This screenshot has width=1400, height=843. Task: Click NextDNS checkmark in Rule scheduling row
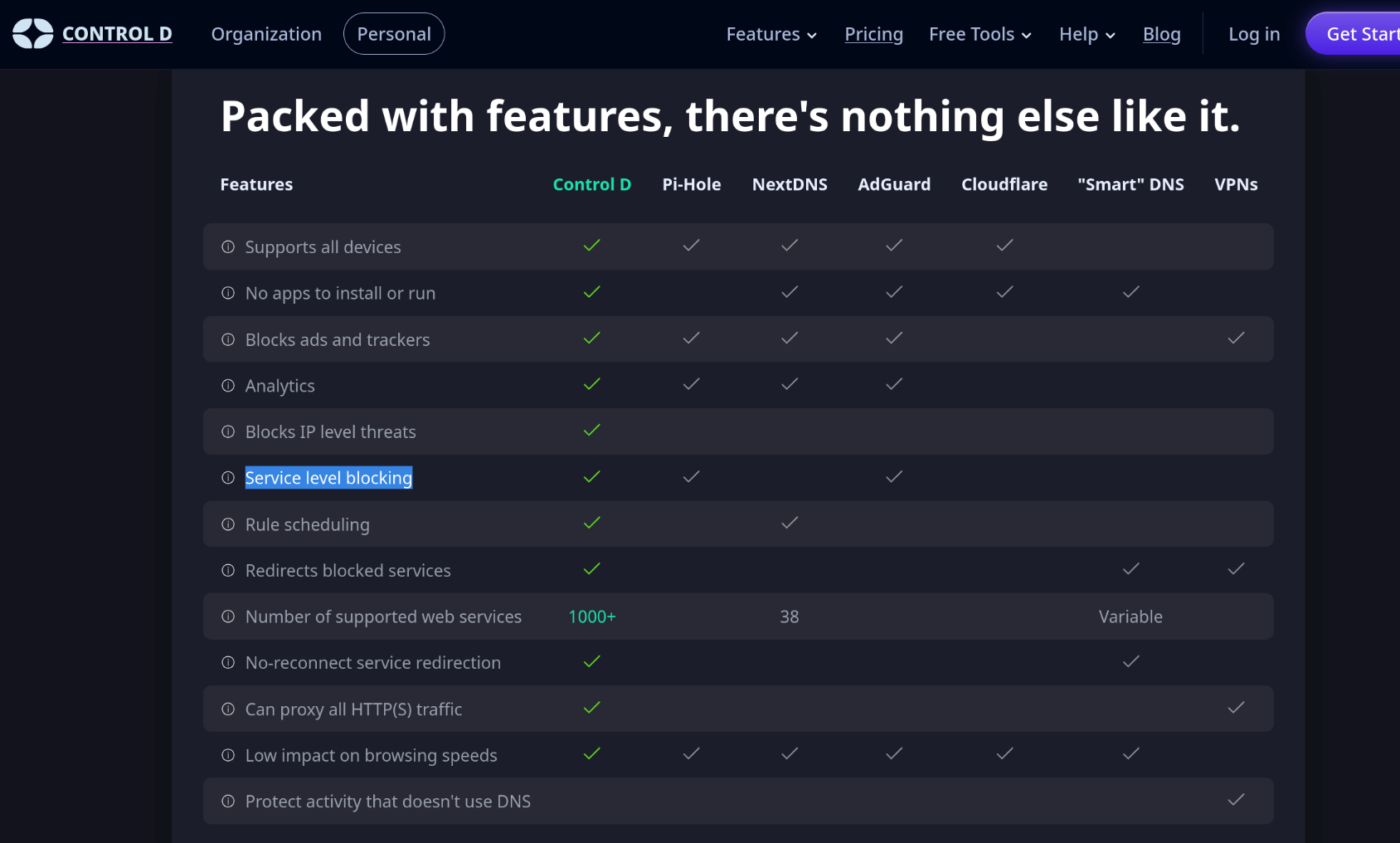[x=790, y=523]
